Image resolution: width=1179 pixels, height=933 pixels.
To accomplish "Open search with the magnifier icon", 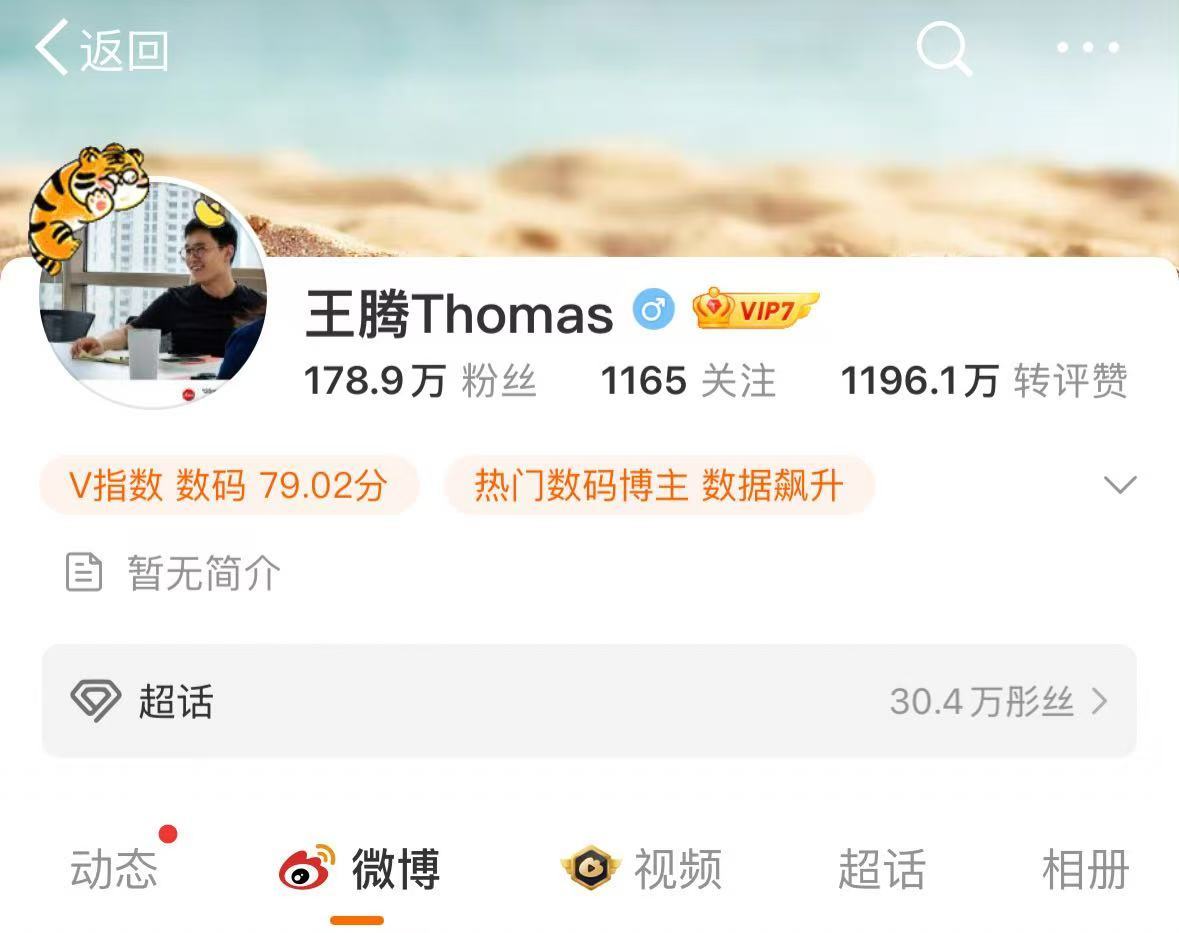I will click(x=944, y=49).
